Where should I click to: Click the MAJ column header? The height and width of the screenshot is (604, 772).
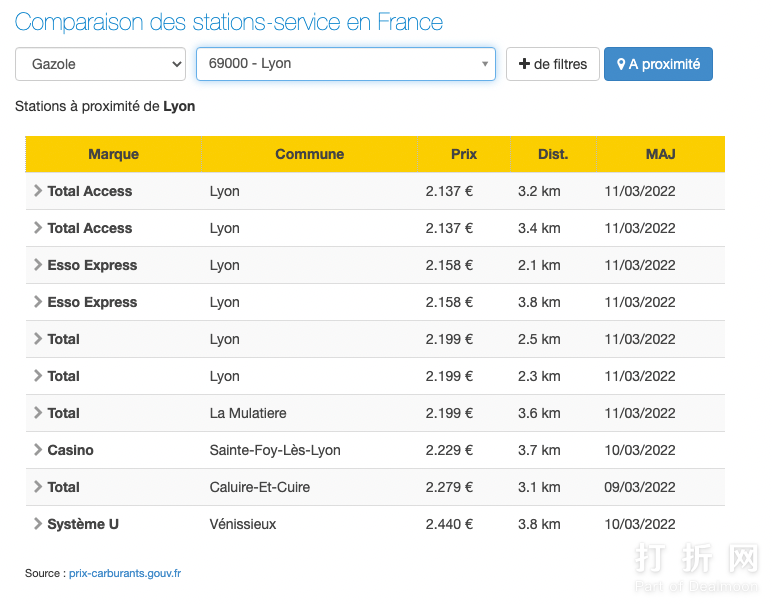(x=660, y=154)
